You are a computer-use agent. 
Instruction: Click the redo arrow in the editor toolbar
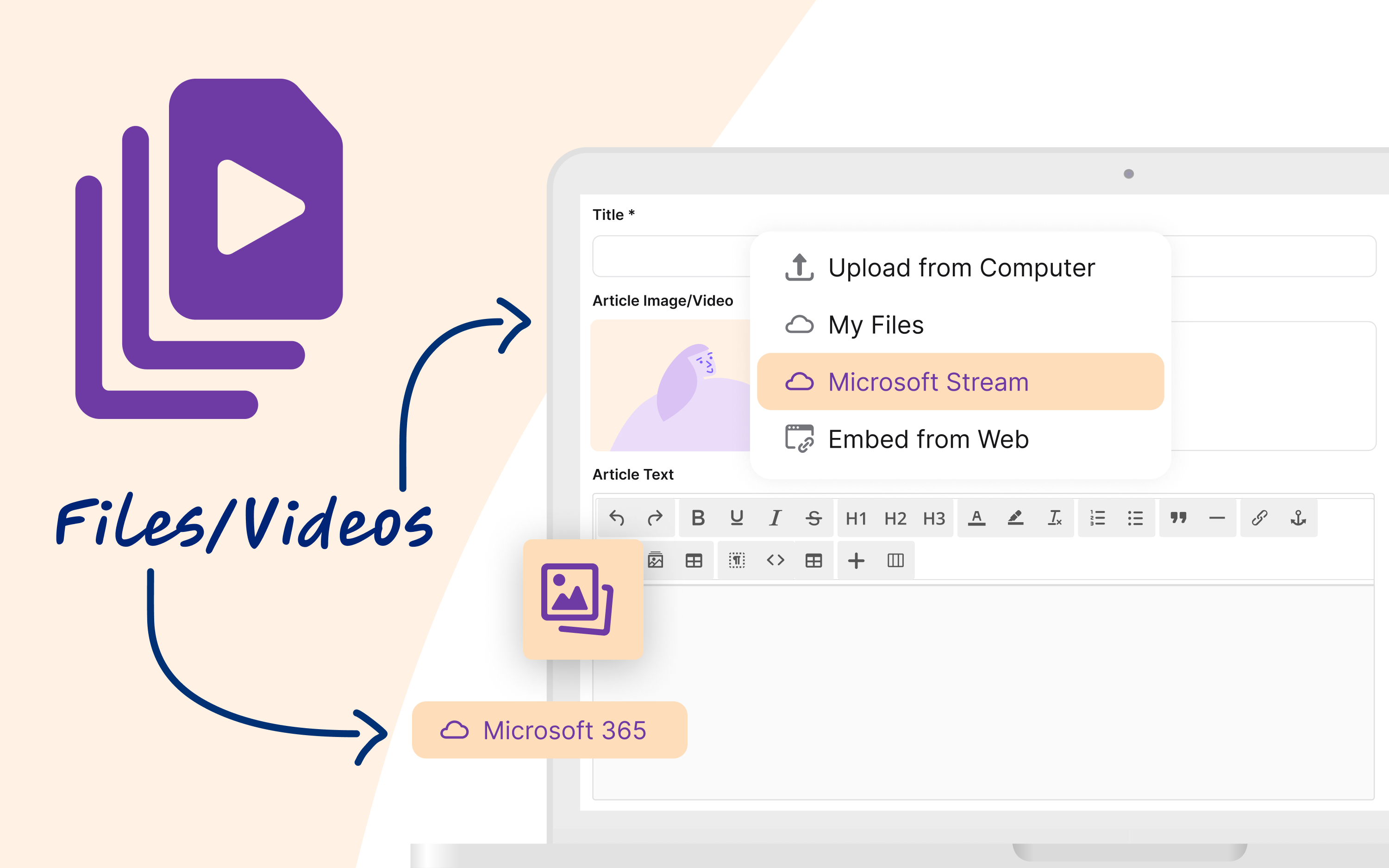pos(655,518)
